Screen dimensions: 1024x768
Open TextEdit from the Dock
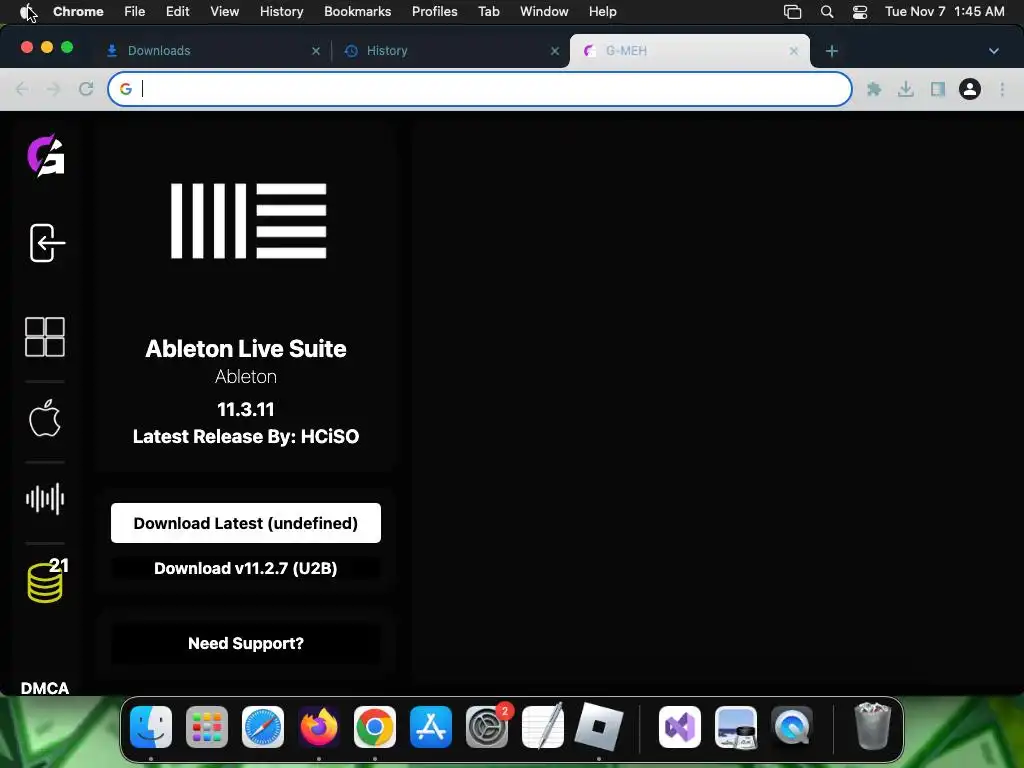543,727
